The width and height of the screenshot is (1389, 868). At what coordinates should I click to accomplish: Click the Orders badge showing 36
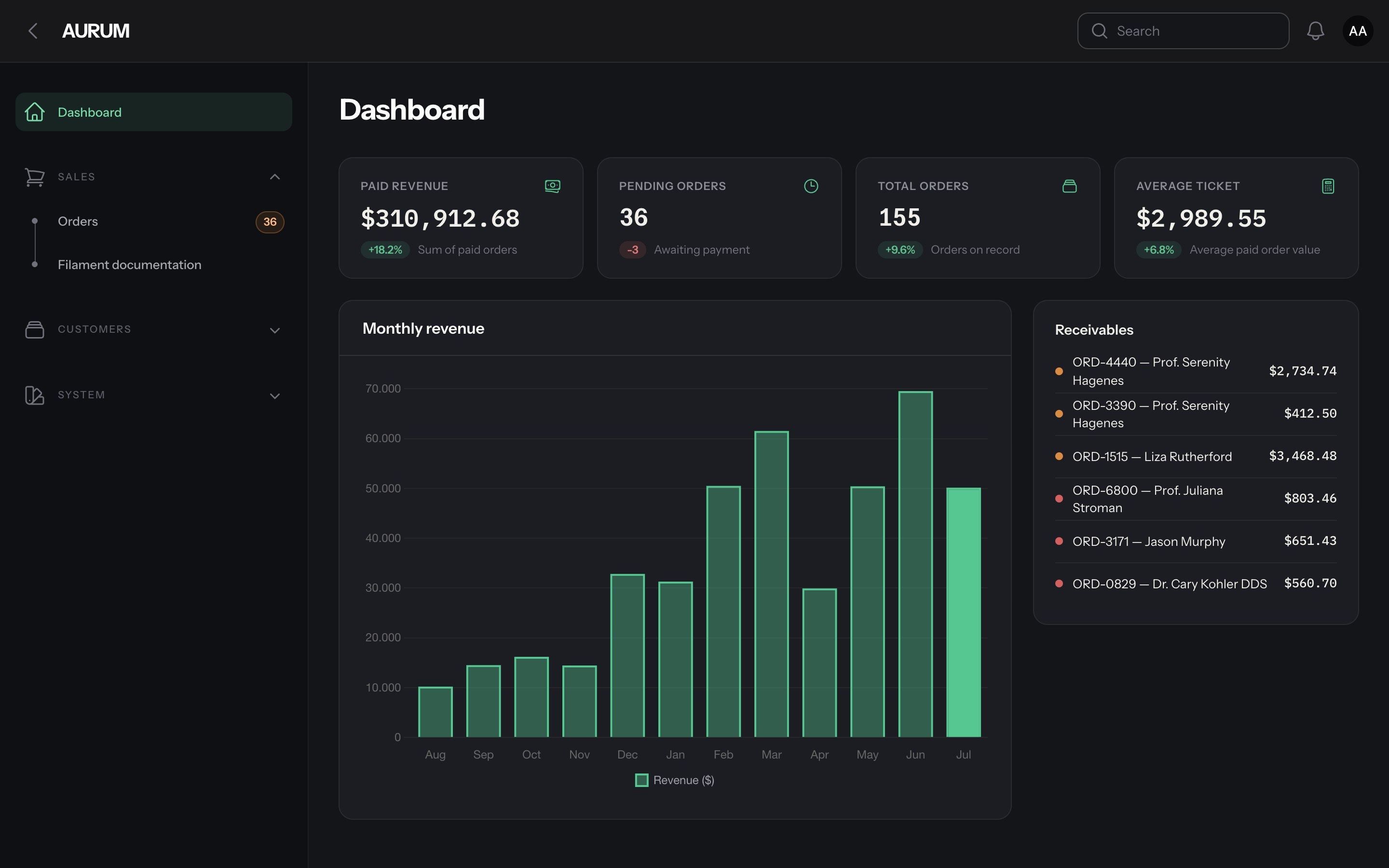click(270, 222)
